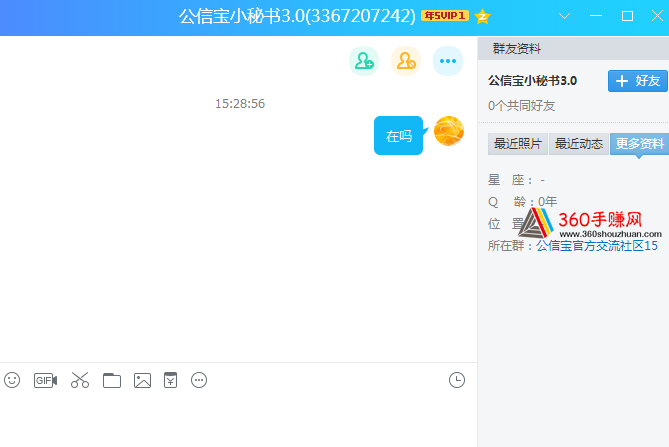Click the Q龄 0年 entry
The width and height of the screenshot is (669, 447).
[522, 201]
